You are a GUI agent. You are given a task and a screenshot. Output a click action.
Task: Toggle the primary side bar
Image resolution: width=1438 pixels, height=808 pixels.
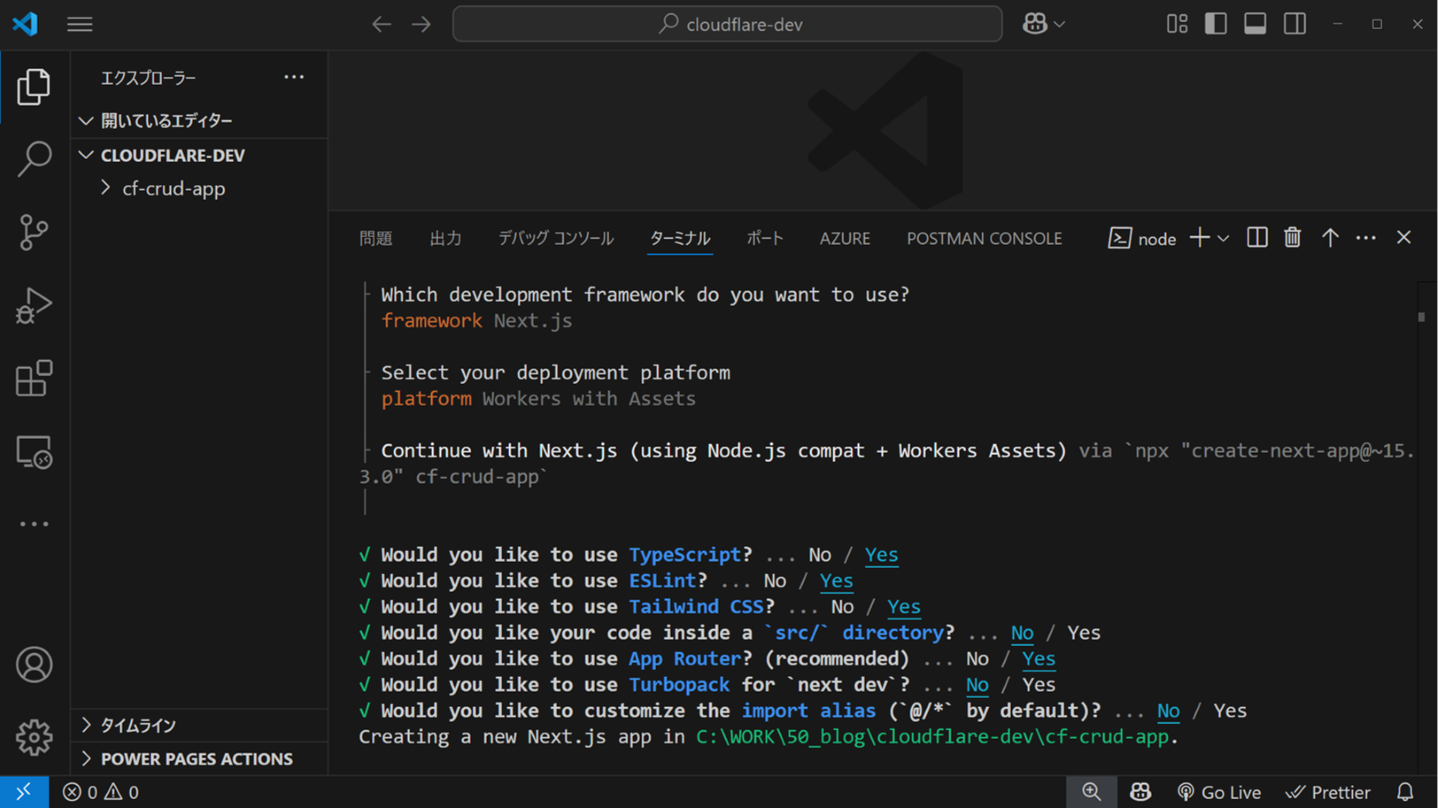point(1216,24)
